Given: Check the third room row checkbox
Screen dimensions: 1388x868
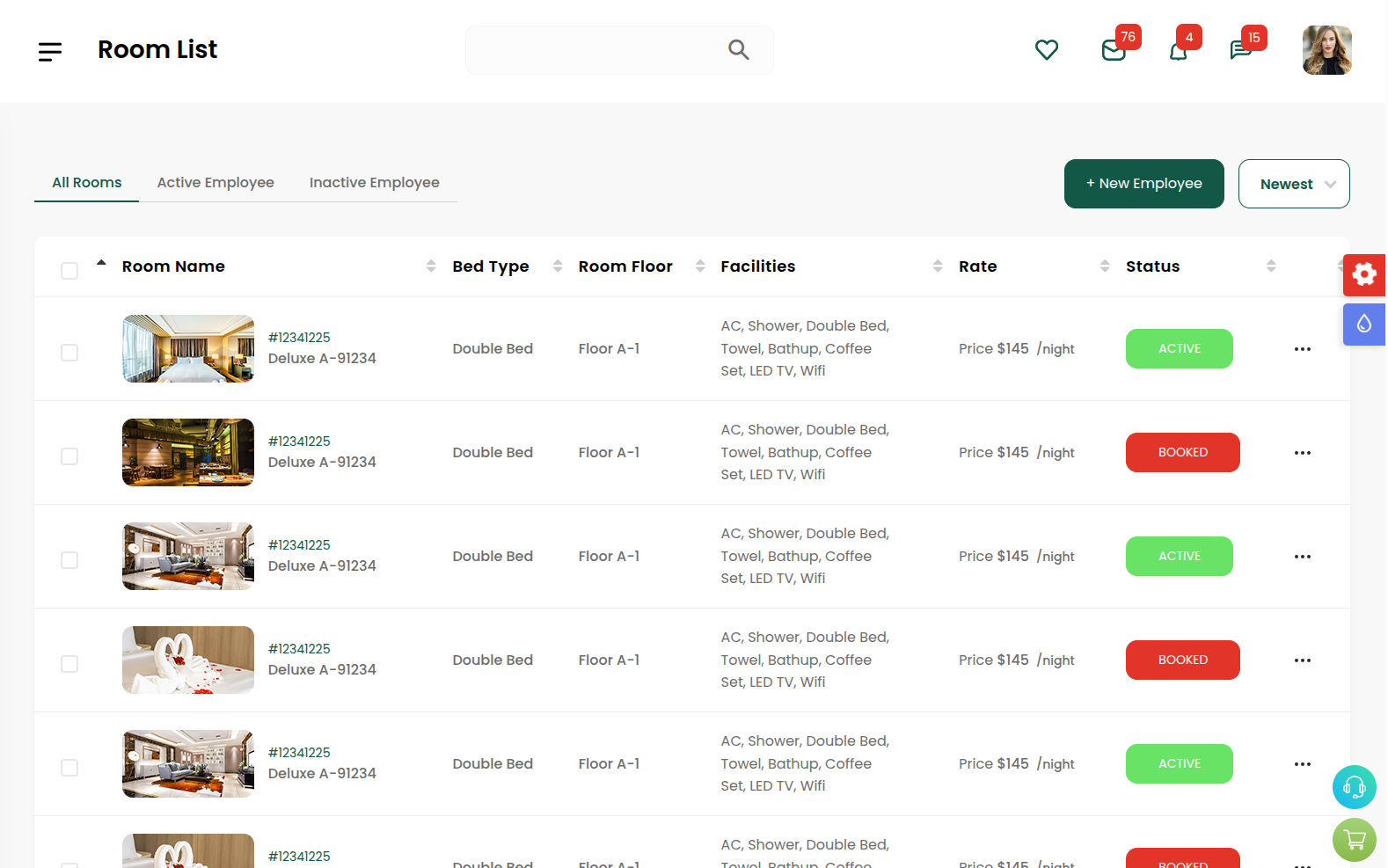Looking at the screenshot, I should pos(69,560).
